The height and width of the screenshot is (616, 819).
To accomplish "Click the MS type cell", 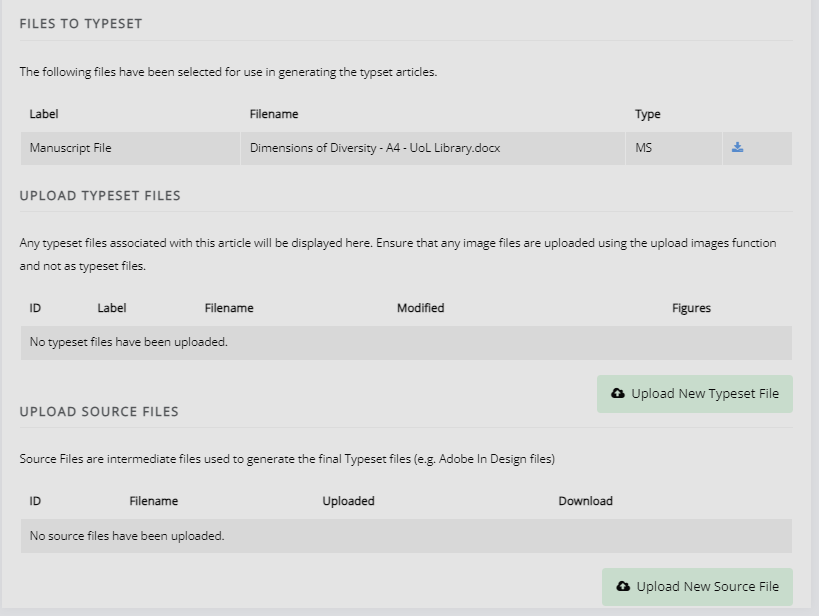I will (644, 148).
